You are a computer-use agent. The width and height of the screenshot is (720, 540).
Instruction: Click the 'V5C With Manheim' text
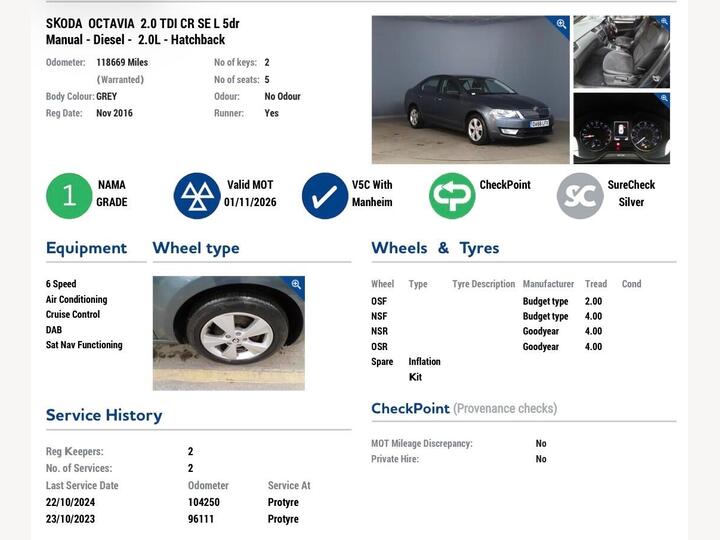(x=372, y=193)
